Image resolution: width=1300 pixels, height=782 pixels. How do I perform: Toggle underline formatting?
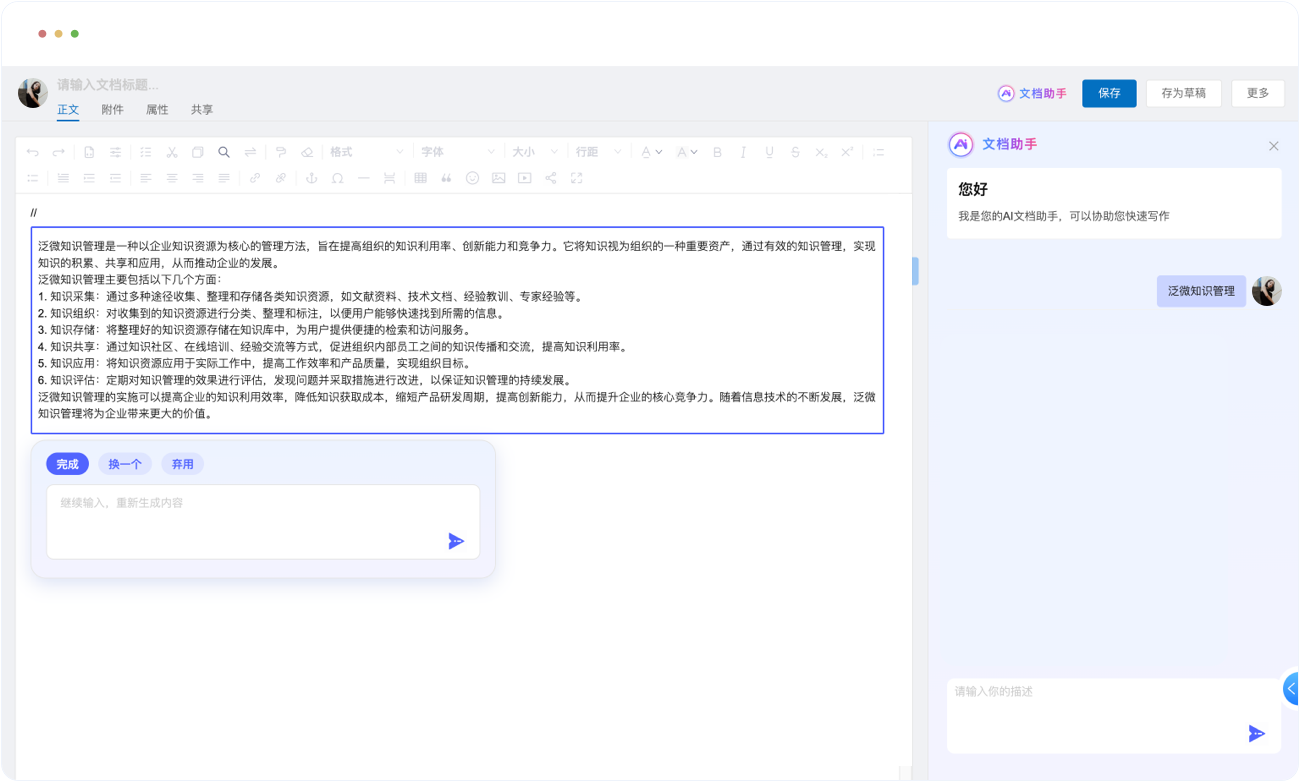769,152
